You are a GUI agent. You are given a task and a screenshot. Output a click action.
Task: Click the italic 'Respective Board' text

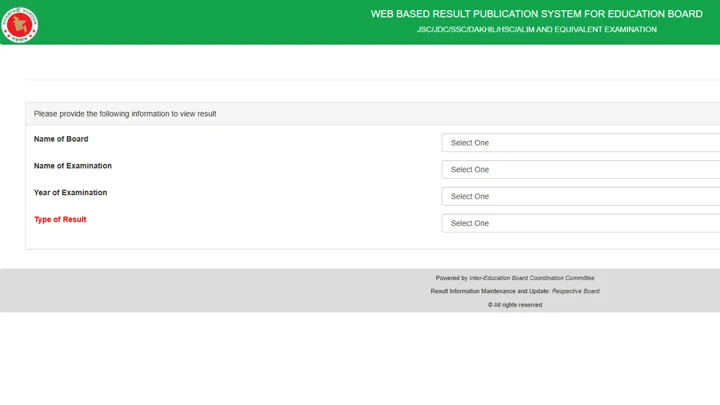[x=575, y=291]
